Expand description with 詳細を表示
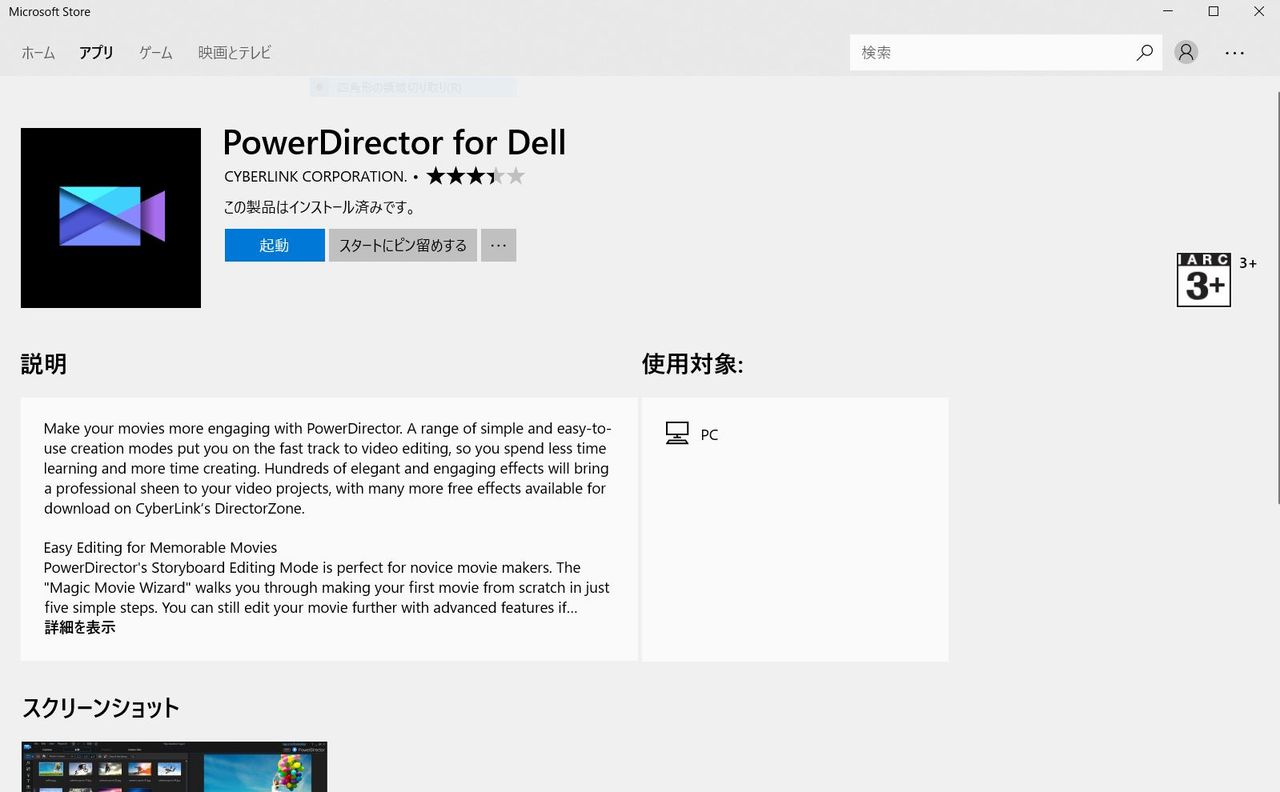Viewport: 1280px width, 792px height. 80,628
